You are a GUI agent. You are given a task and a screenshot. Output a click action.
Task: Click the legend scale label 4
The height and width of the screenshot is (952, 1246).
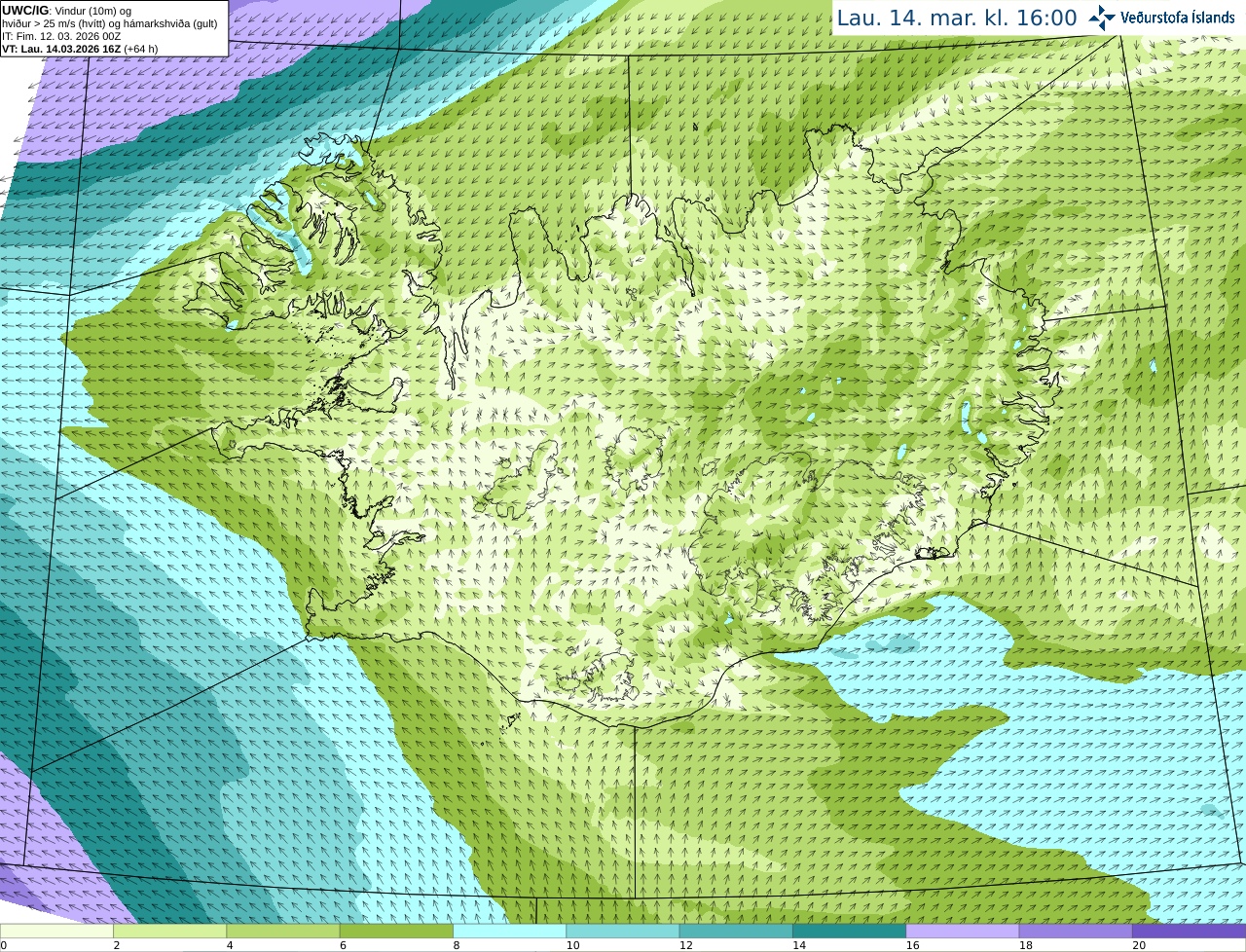pyautogui.click(x=230, y=945)
